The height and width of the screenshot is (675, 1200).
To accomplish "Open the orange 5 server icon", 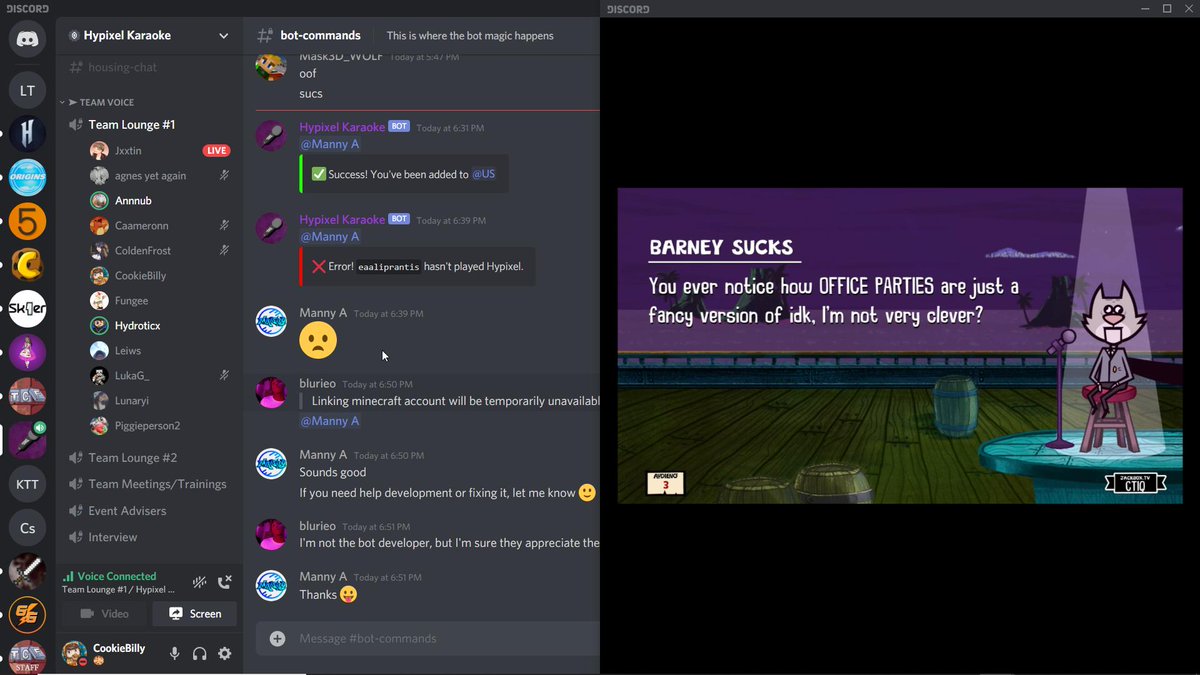I will [x=27, y=221].
